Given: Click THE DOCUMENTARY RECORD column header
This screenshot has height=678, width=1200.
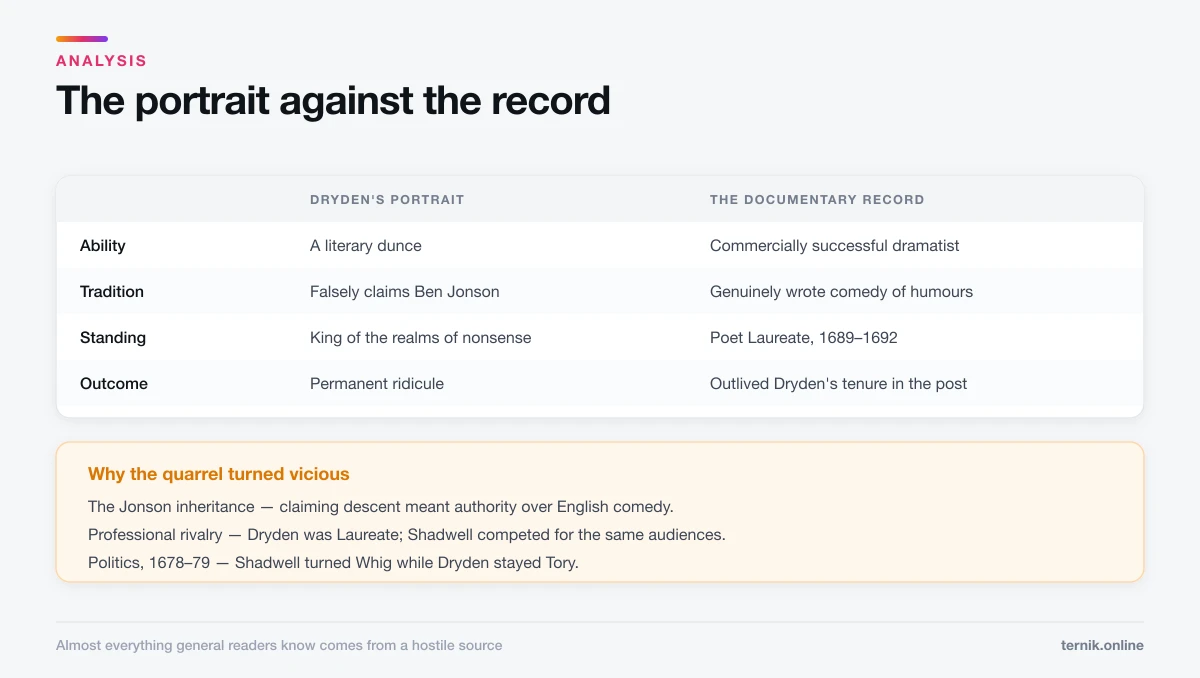Looking at the screenshot, I should [817, 200].
